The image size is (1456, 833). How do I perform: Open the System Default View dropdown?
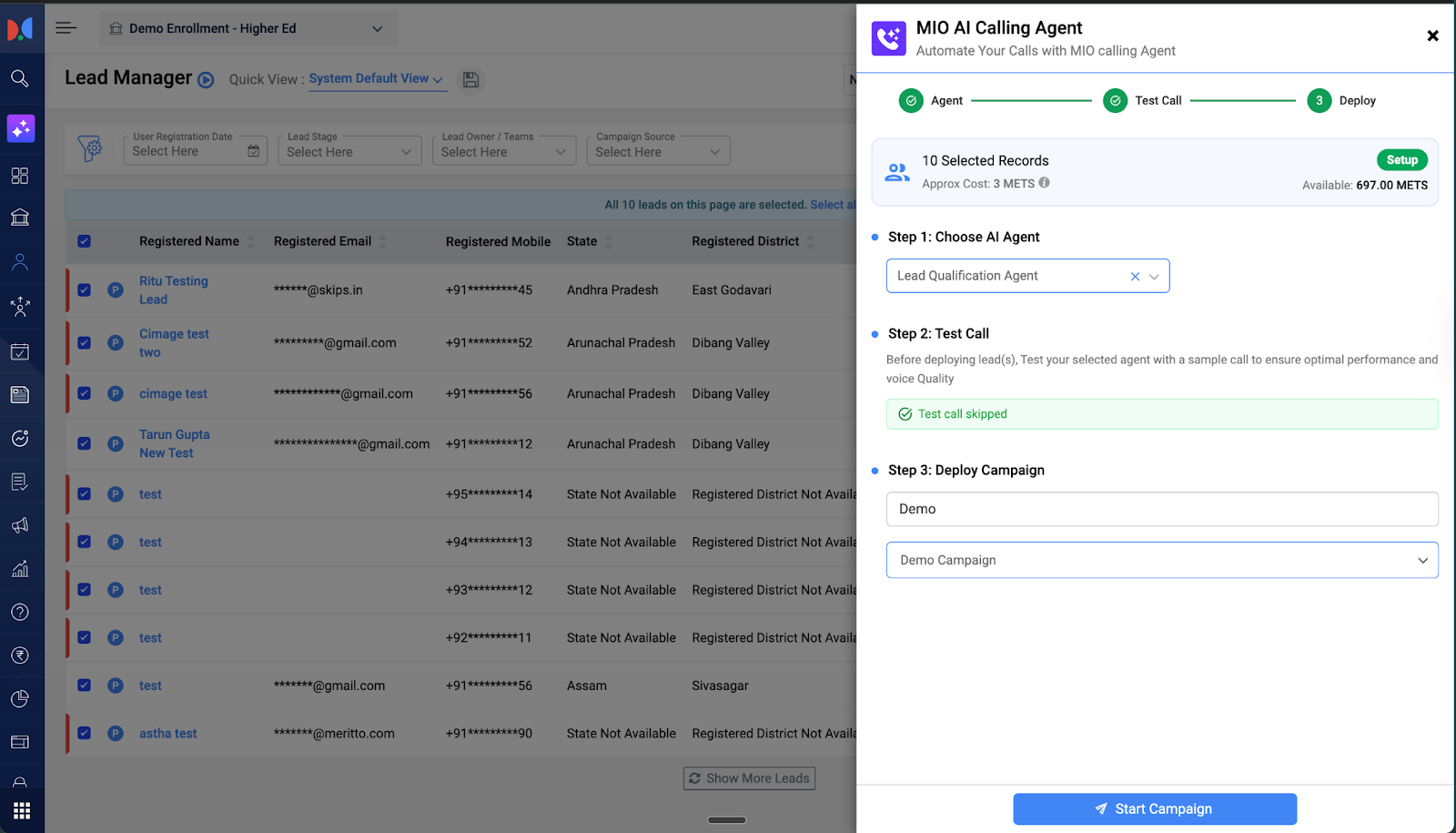tap(375, 79)
